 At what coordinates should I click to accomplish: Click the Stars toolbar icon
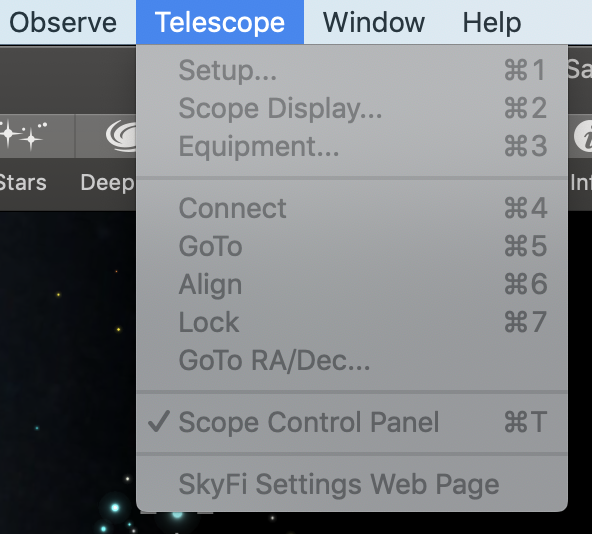[23, 135]
